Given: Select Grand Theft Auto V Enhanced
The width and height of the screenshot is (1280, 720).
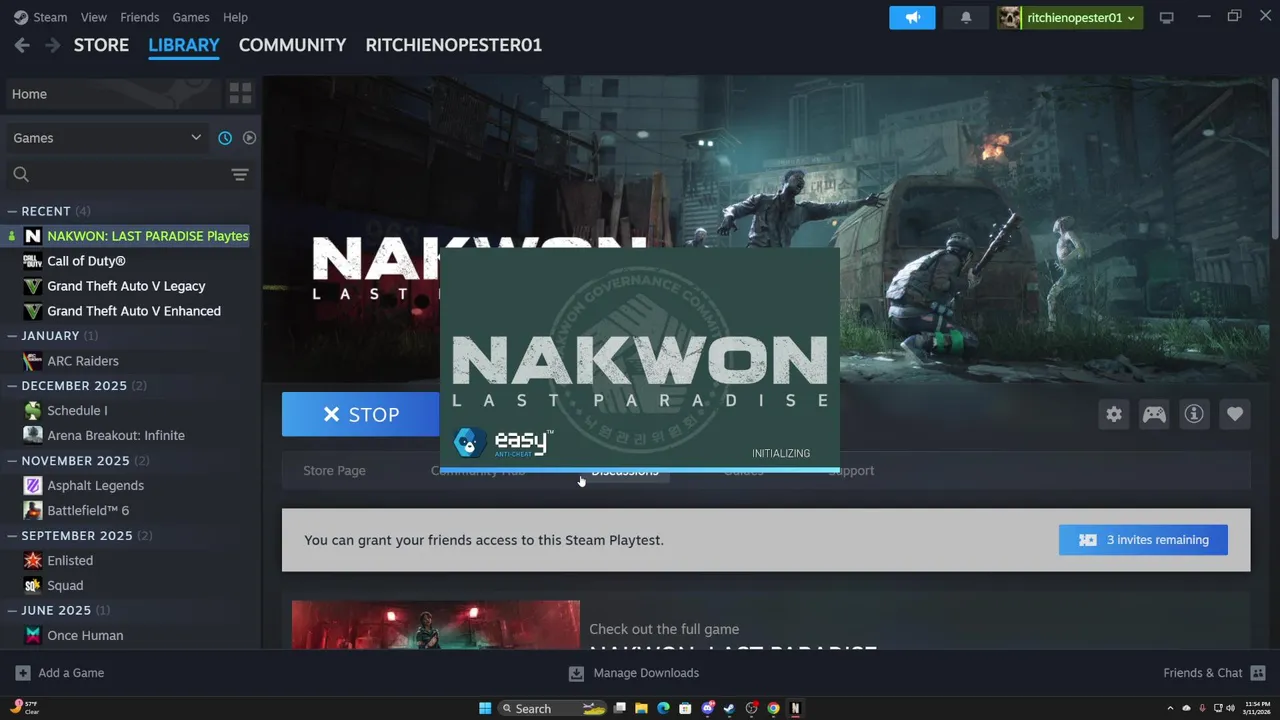Looking at the screenshot, I should pos(134,311).
